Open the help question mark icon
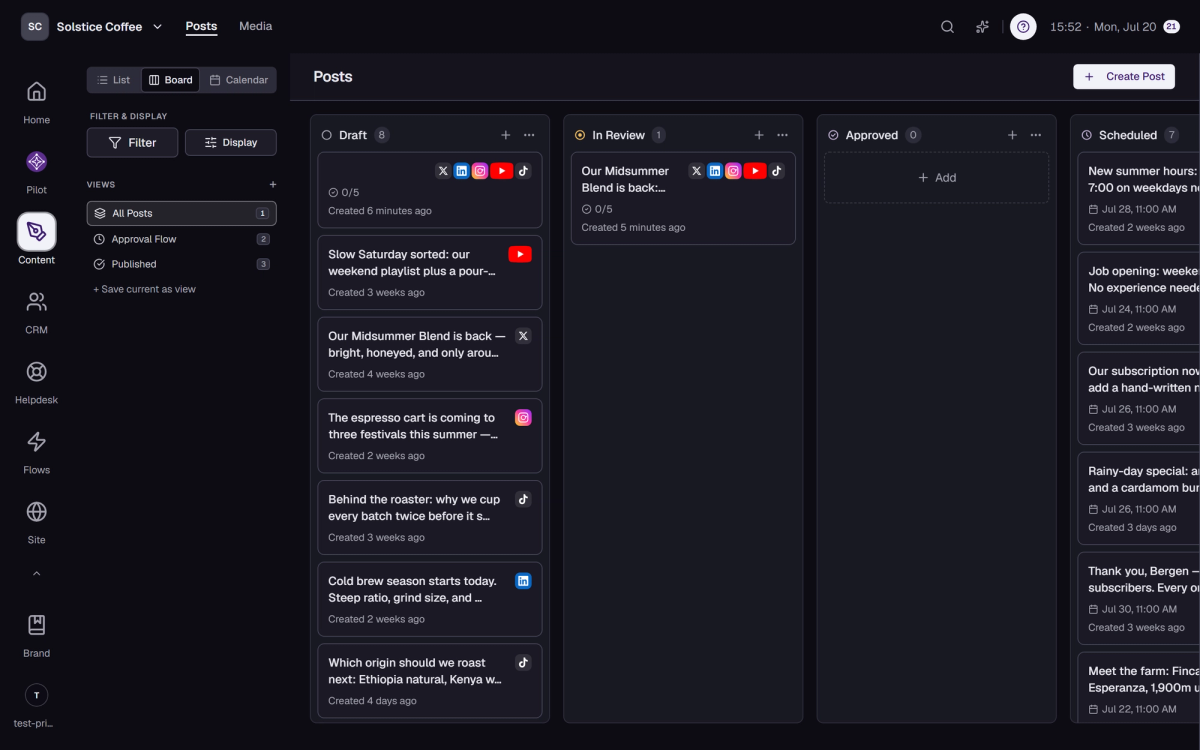 (x=1023, y=27)
